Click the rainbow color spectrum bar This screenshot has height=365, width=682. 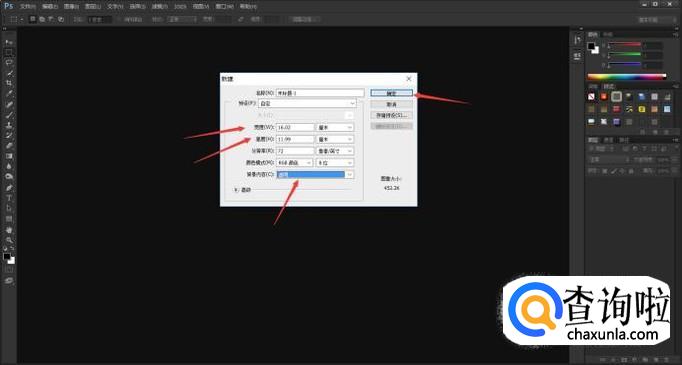(x=627, y=77)
